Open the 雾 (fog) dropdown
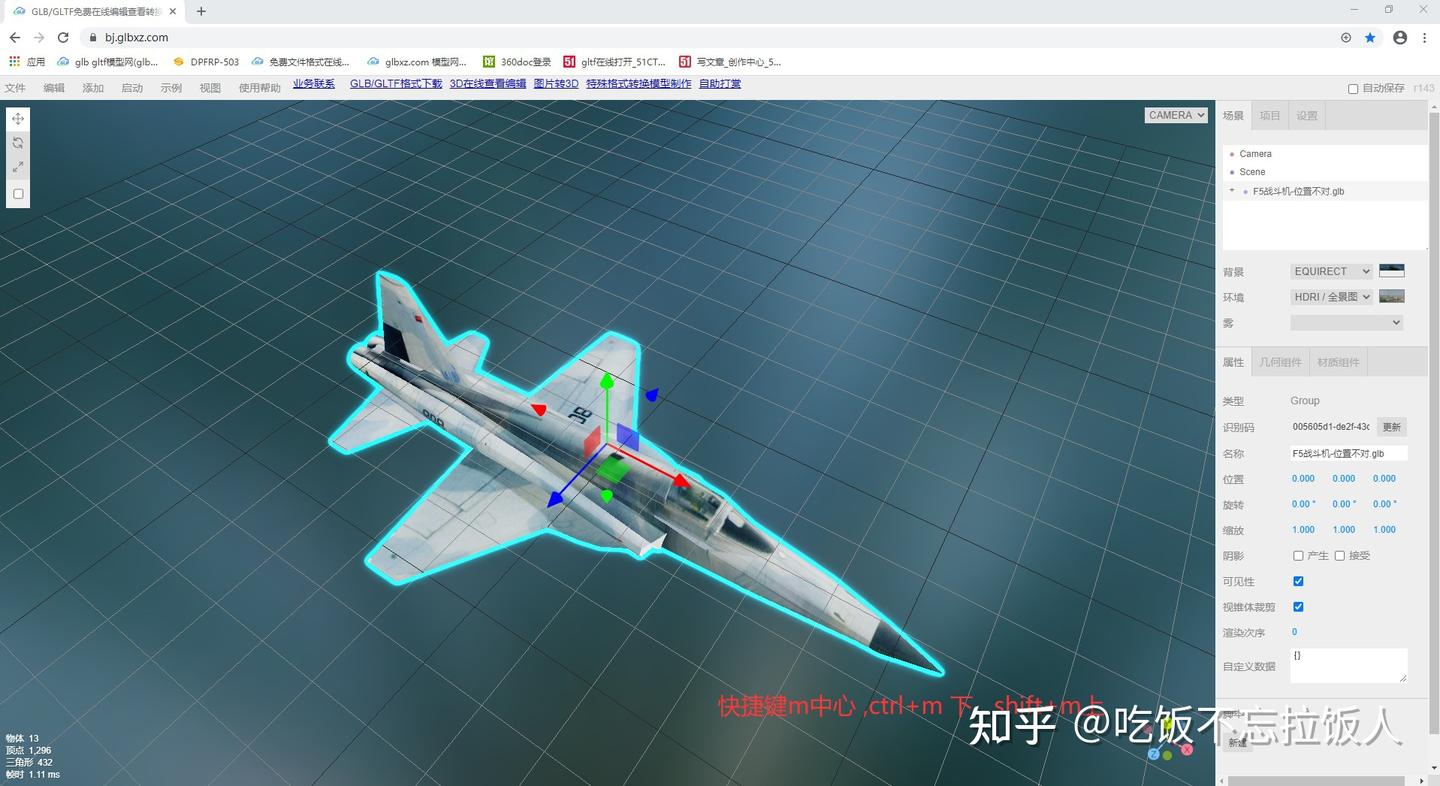 pos(1347,322)
